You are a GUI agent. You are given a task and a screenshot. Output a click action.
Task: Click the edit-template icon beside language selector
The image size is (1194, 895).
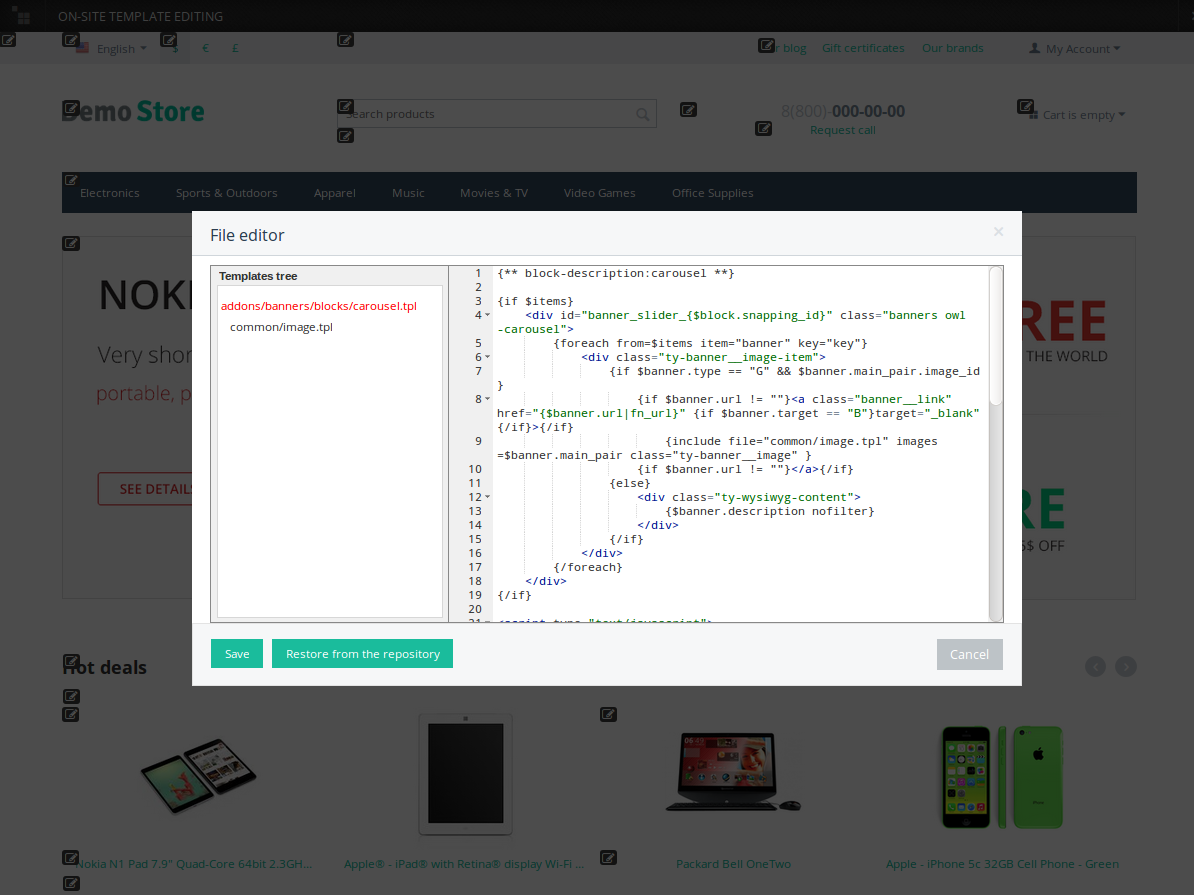click(x=71, y=40)
